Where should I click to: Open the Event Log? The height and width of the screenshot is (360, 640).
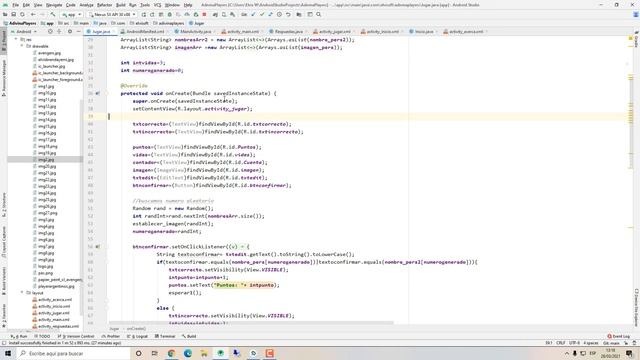[619, 336]
